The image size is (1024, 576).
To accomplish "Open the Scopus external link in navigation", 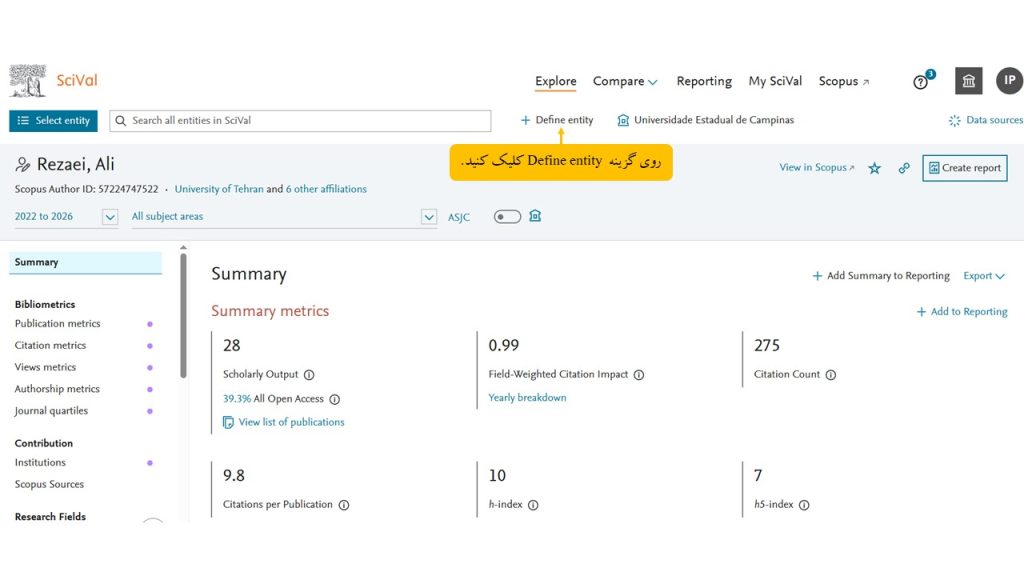I will coord(844,81).
